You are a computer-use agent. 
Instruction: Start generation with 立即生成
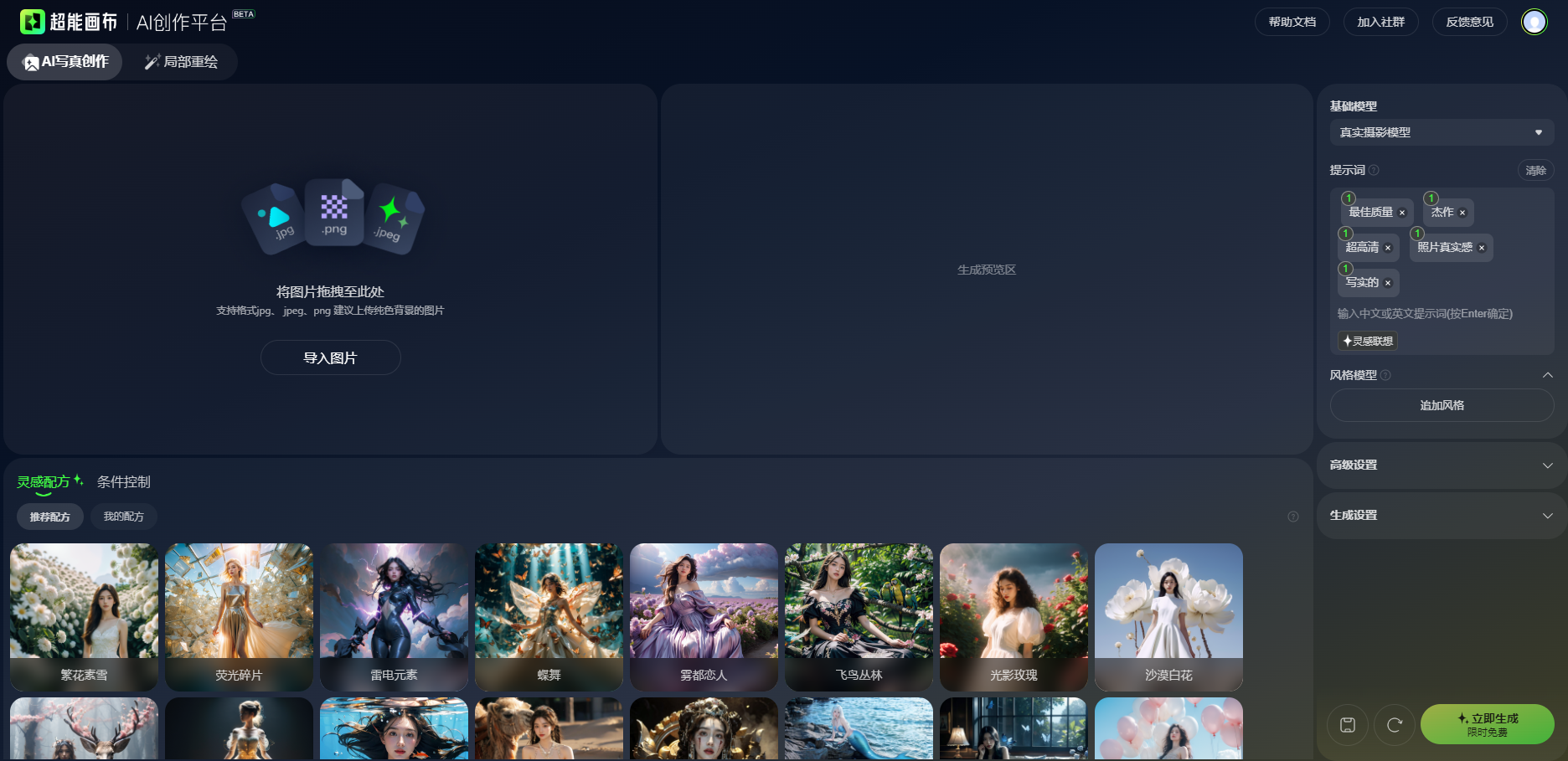tap(1488, 724)
